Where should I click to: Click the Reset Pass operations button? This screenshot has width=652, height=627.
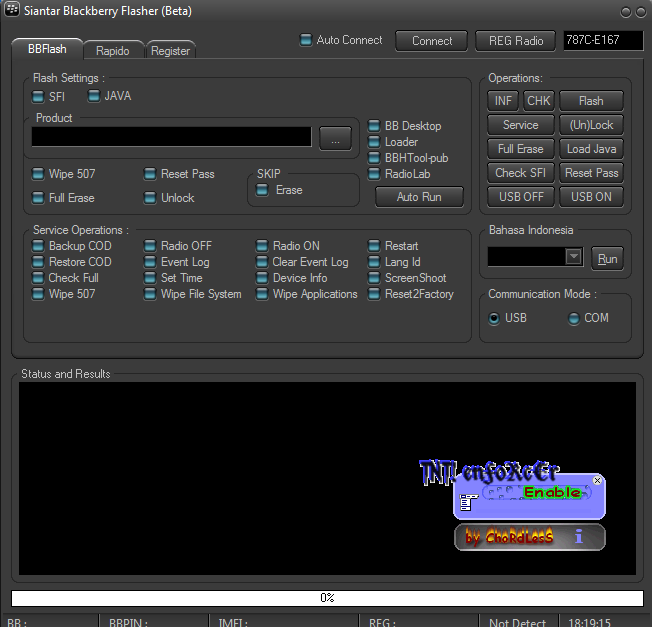[x=591, y=173]
